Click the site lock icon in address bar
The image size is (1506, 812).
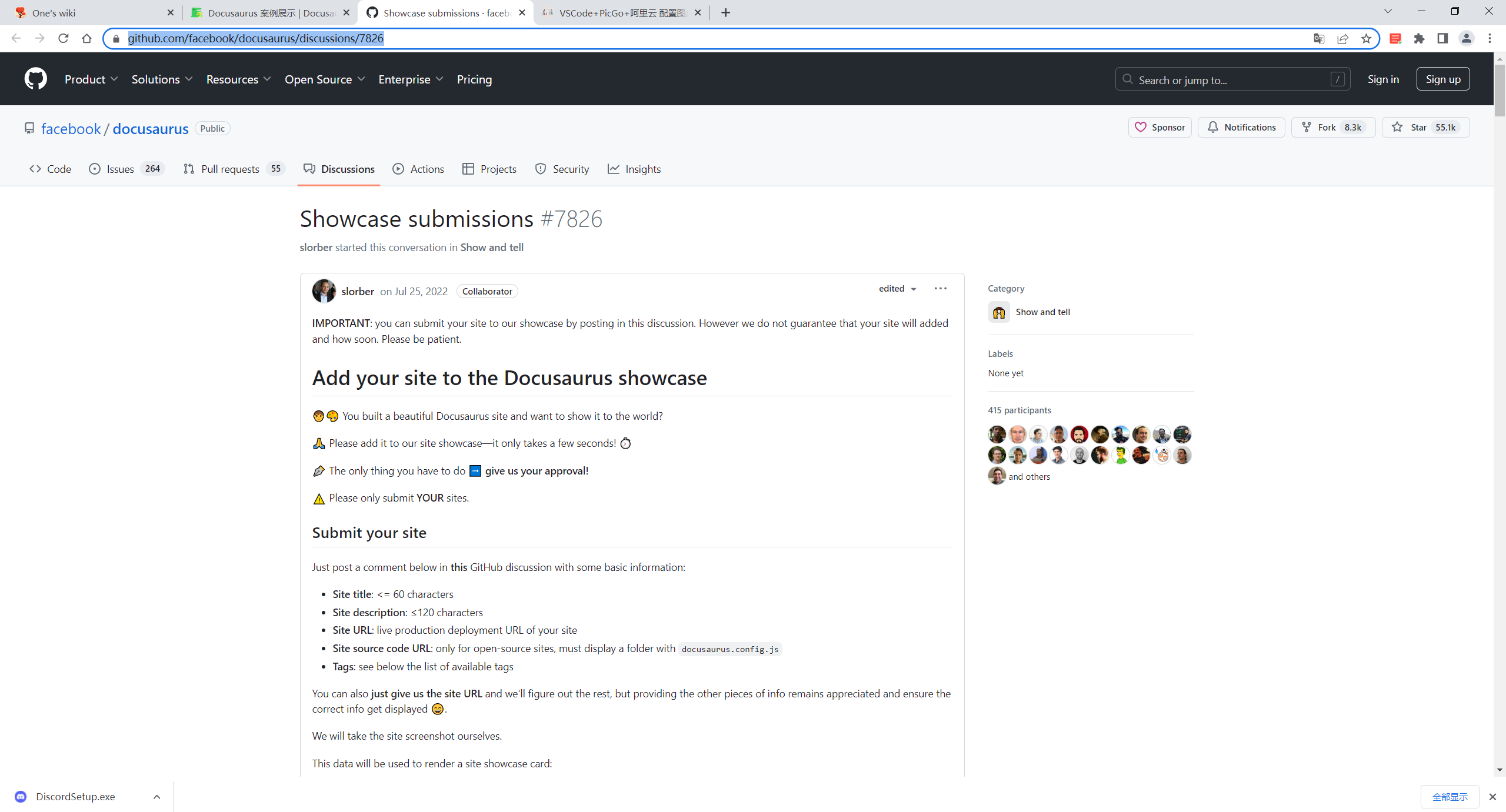[116, 38]
